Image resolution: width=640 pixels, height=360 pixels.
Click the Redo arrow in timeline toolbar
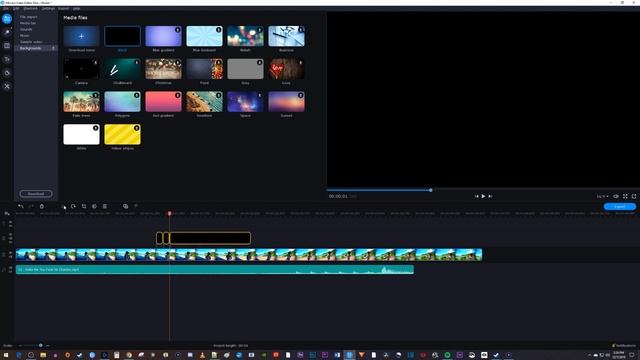(31, 206)
